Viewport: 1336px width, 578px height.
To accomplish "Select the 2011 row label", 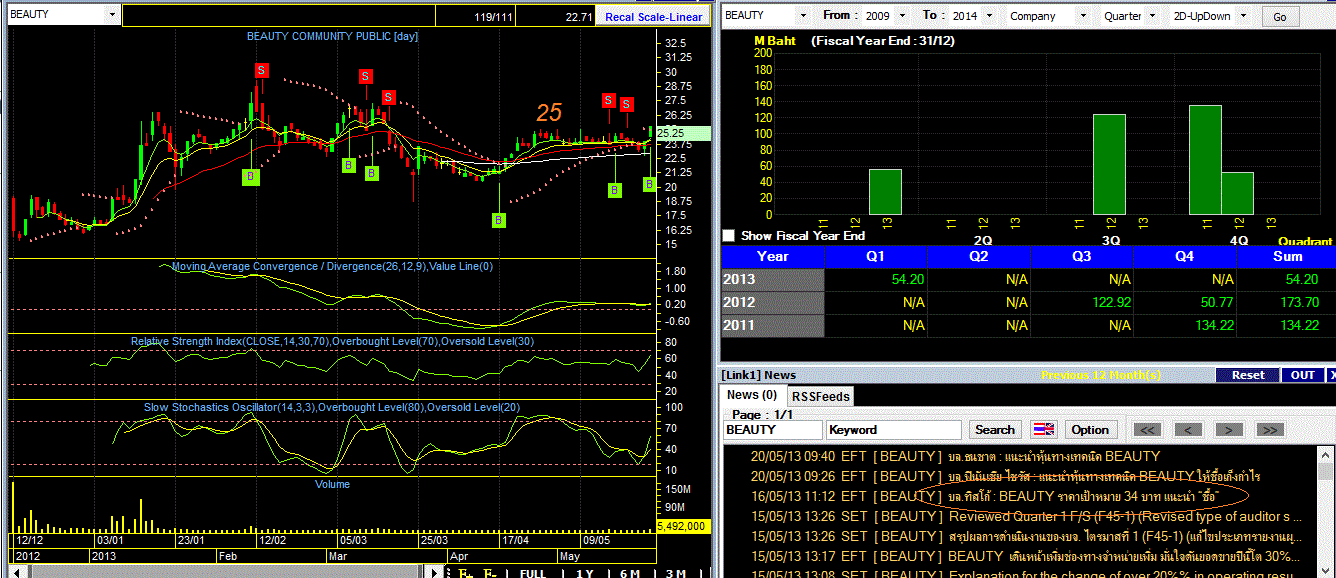I will pyautogui.click(x=772, y=325).
